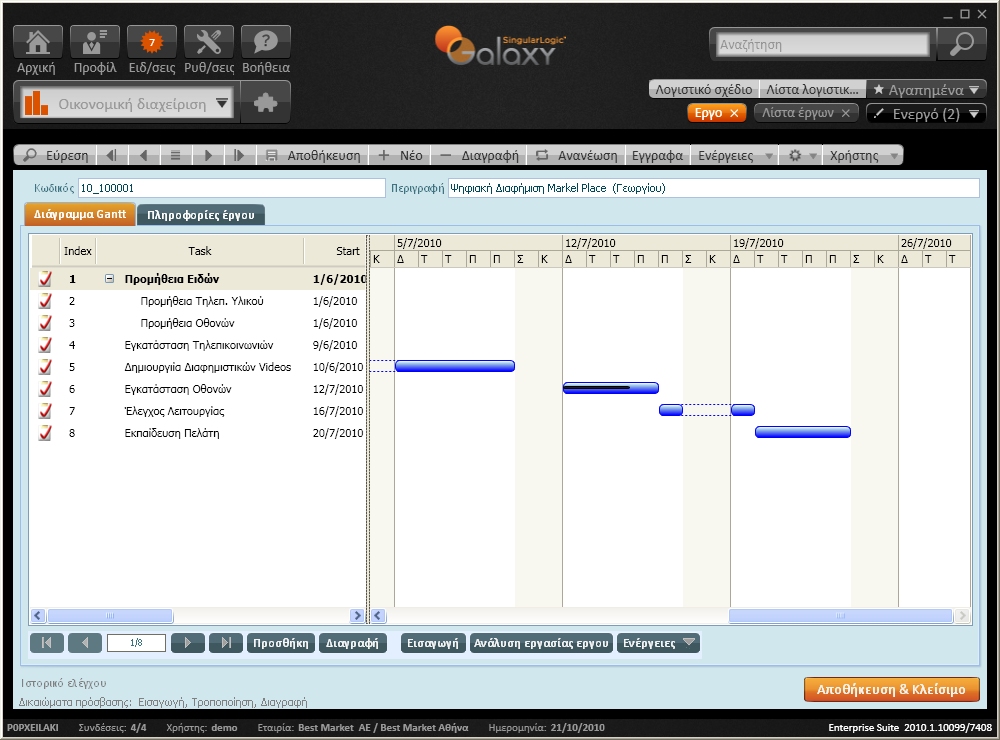This screenshot has width=1000, height=740.
Task: Click the puzzle piece modules icon
Action: click(x=266, y=102)
